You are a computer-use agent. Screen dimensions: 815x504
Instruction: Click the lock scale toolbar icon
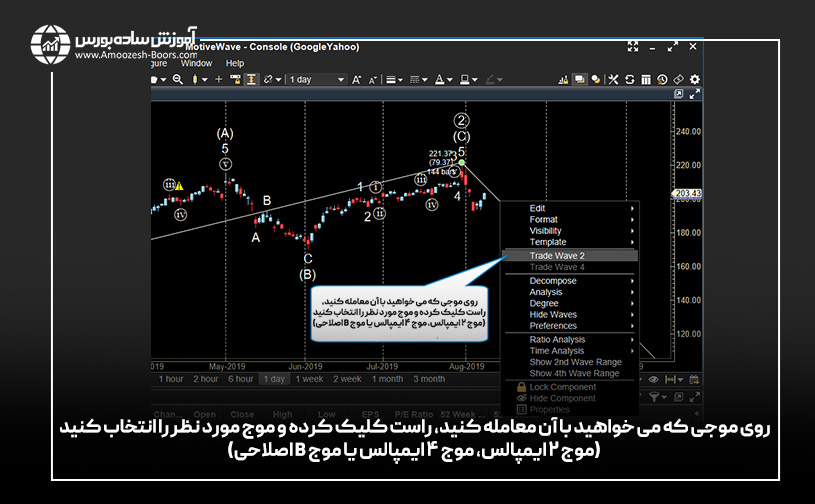235,79
